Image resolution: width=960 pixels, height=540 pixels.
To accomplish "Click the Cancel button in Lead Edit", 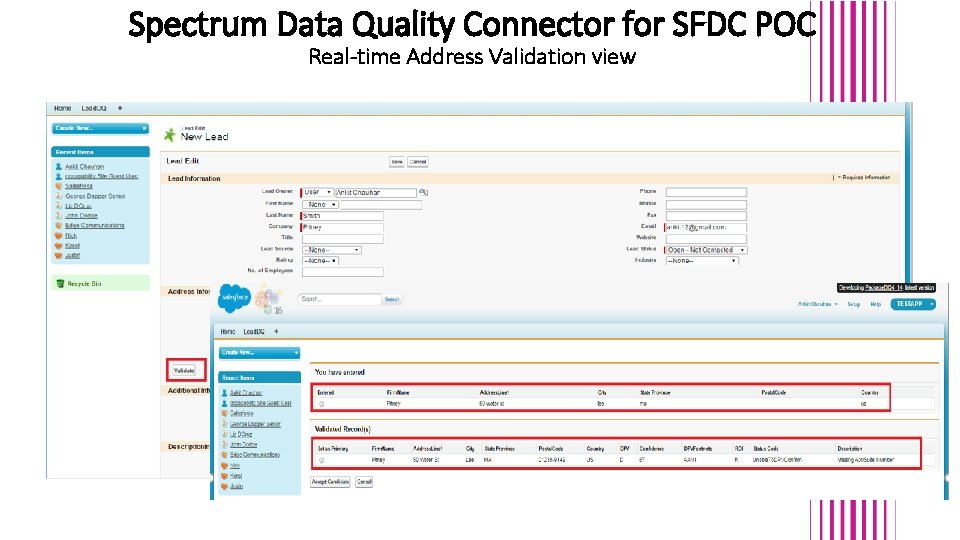I will (x=418, y=162).
